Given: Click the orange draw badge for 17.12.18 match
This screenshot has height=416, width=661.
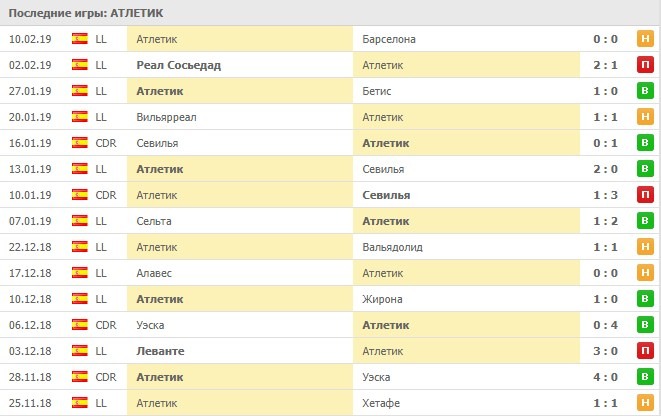Looking at the screenshot, I should point(645,273).
